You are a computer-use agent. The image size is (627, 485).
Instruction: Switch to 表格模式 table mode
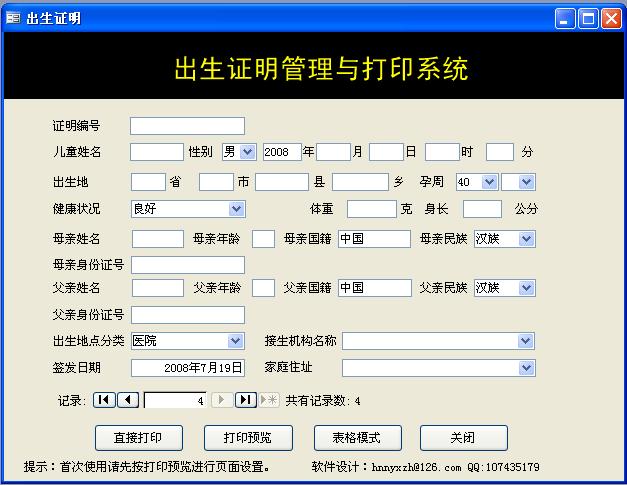coord(357,438)
